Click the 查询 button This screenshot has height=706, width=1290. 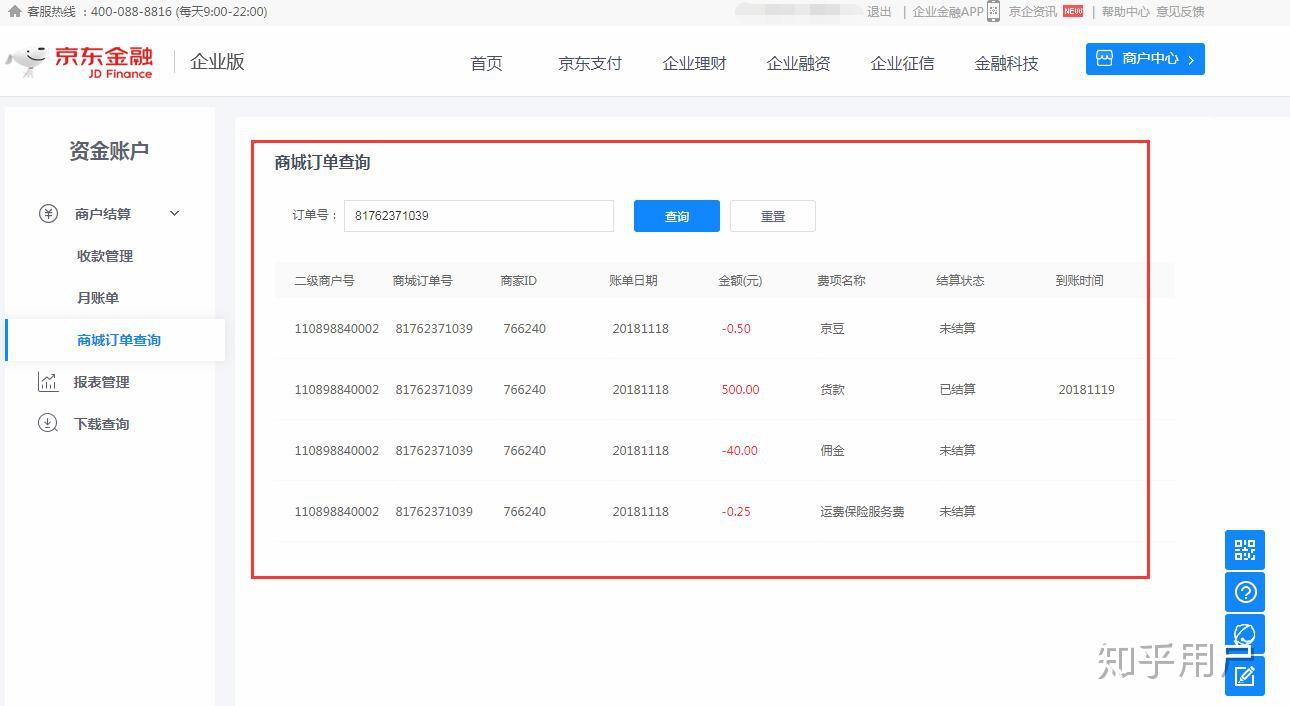[677, 216]
